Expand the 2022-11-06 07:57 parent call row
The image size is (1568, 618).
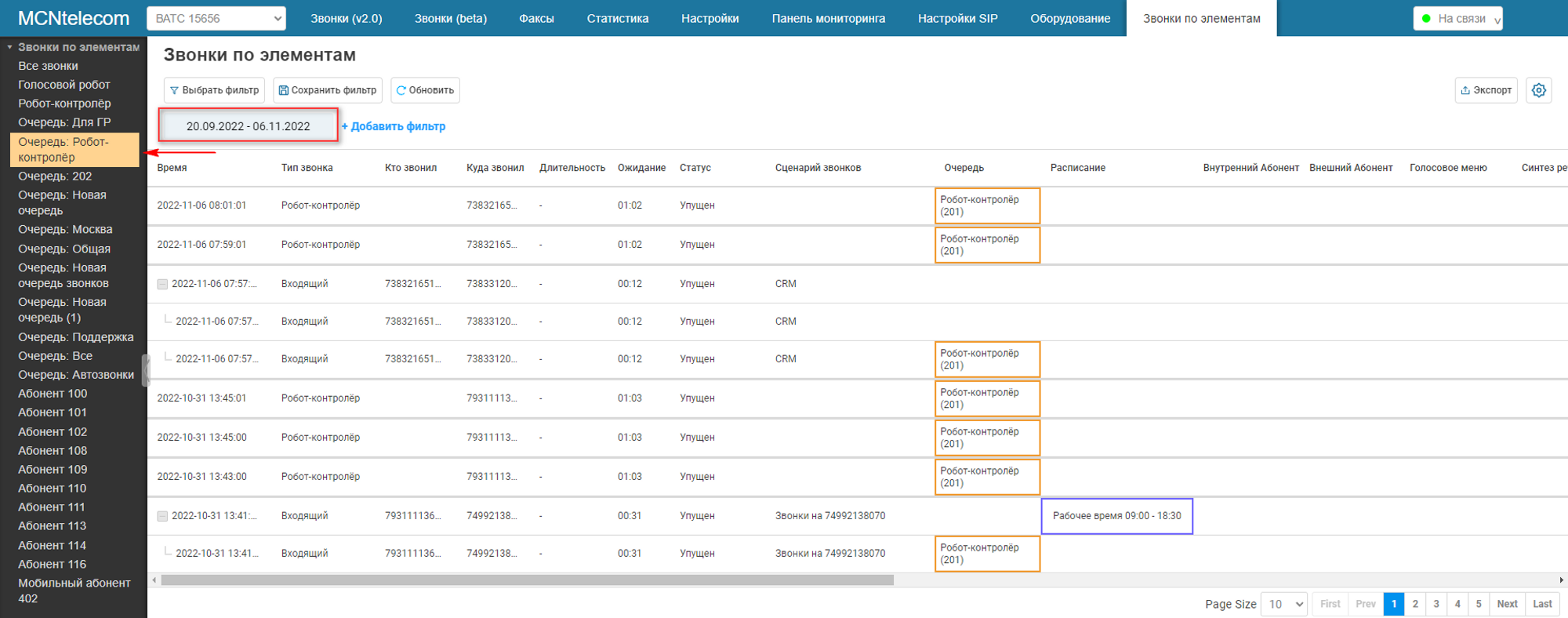[x=162, y=284]
